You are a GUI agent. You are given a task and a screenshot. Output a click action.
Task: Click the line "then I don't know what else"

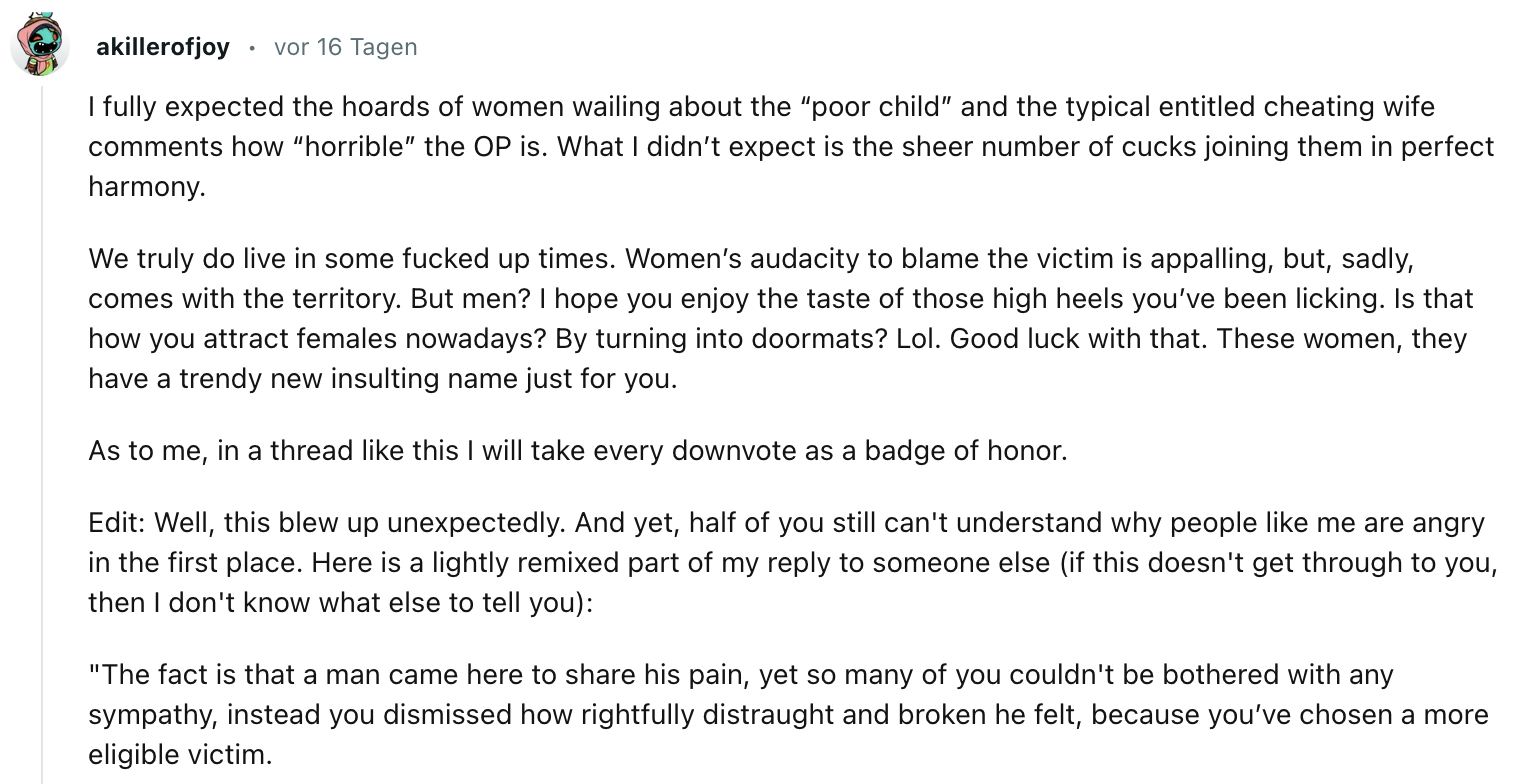(x=341, y=604)
